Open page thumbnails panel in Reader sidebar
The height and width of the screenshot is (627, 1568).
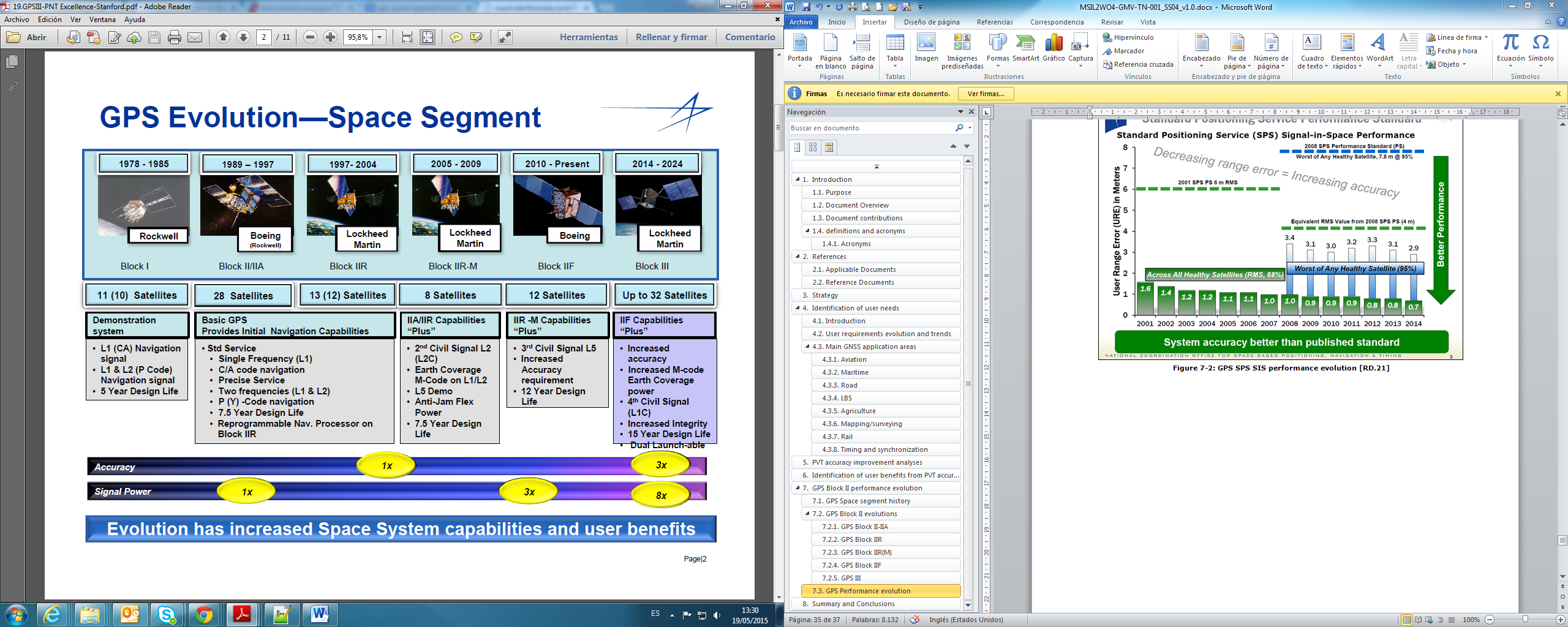(12, 62)
